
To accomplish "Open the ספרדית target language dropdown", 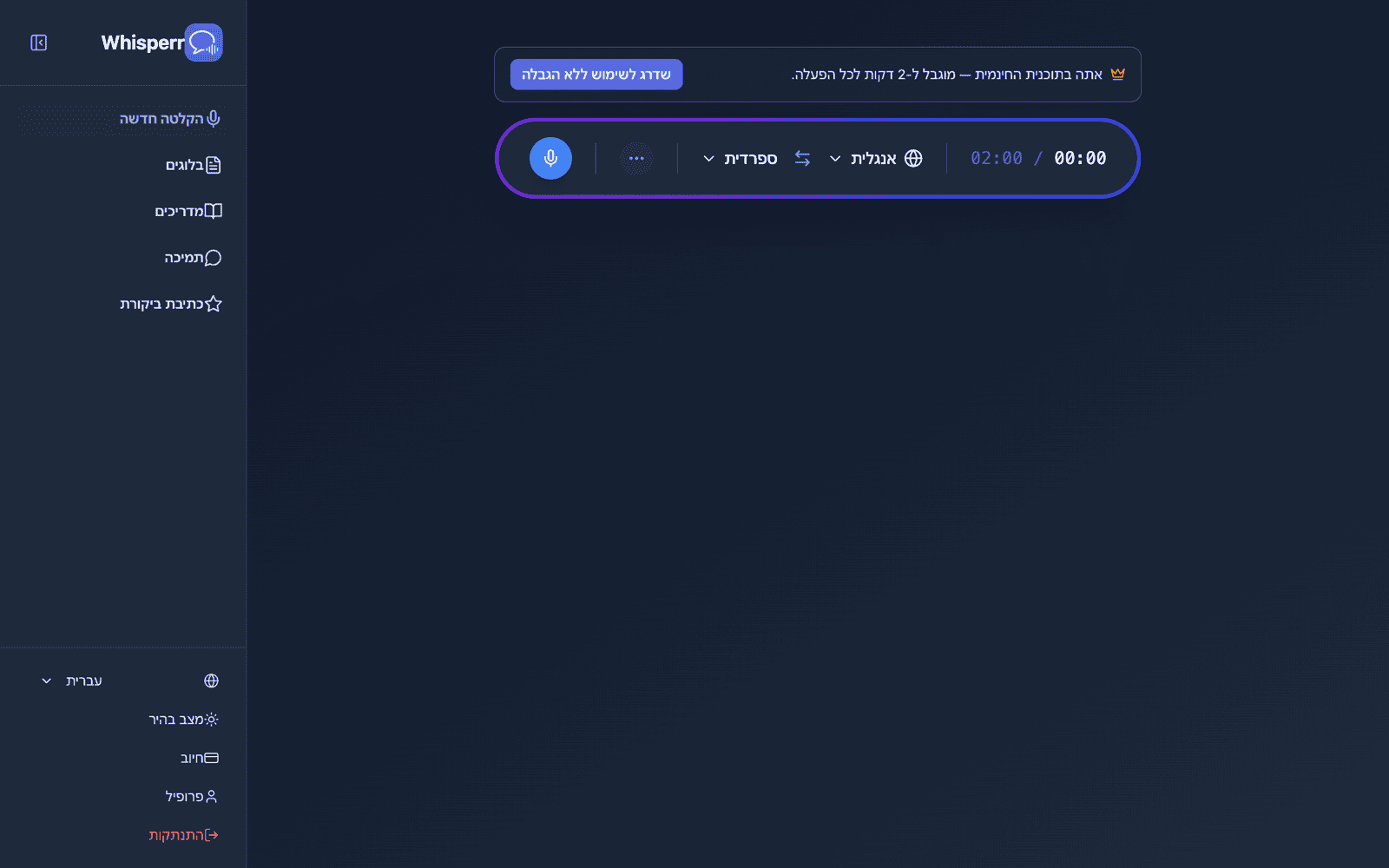I will [x=740, y=158].
